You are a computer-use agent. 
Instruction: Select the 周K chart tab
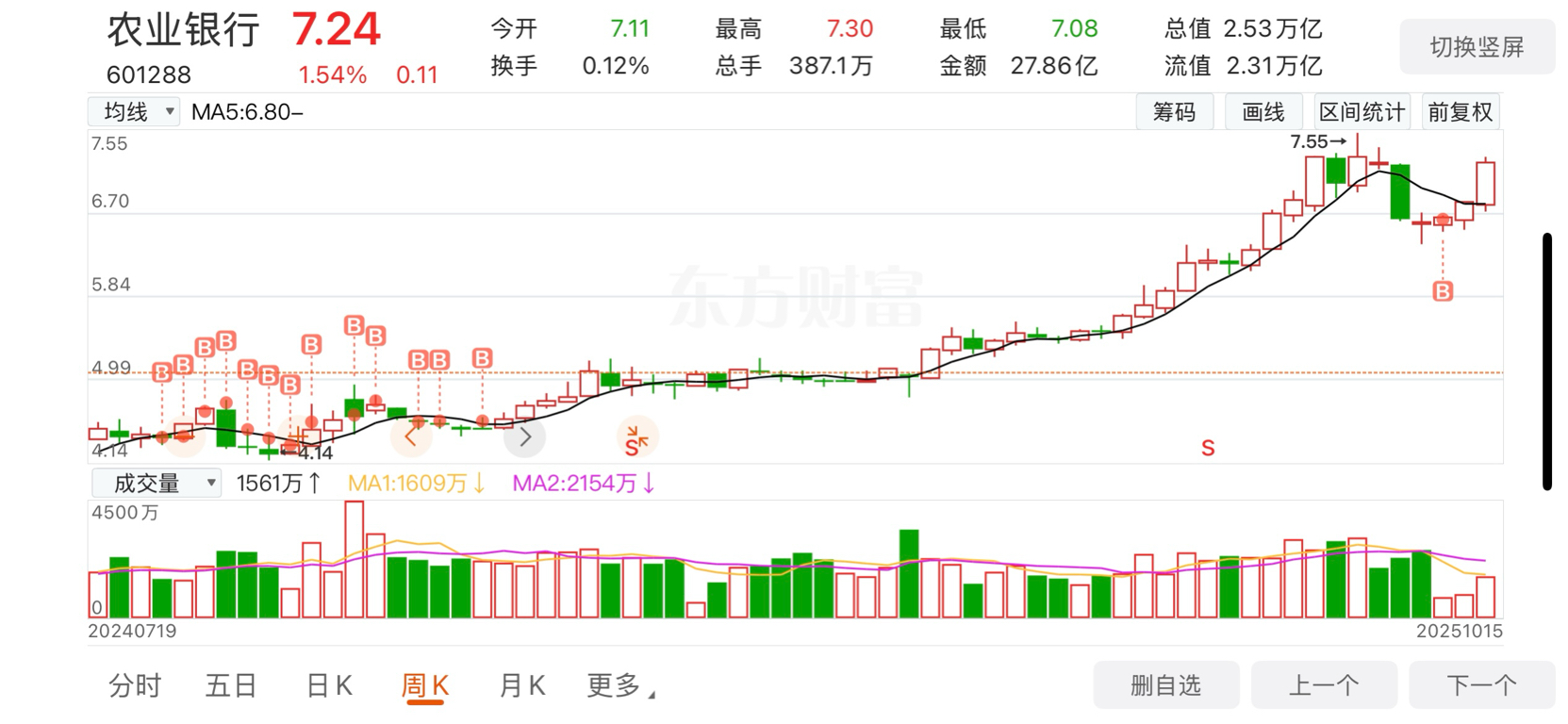[x=425, y=685]
